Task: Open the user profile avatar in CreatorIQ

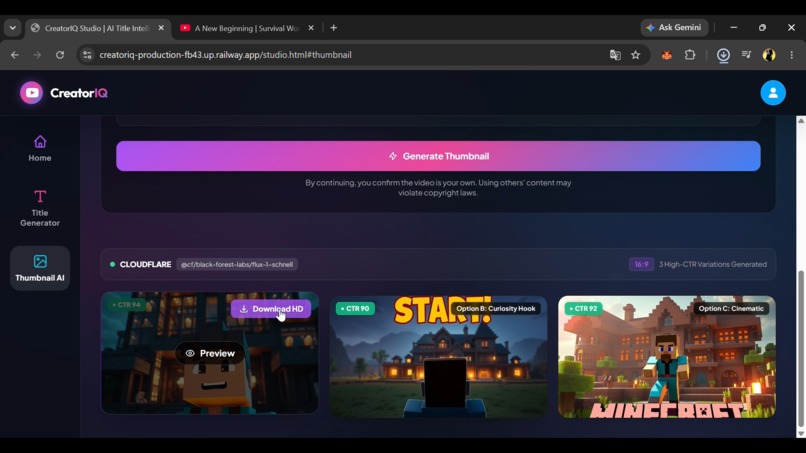Action: click(773, 93)
